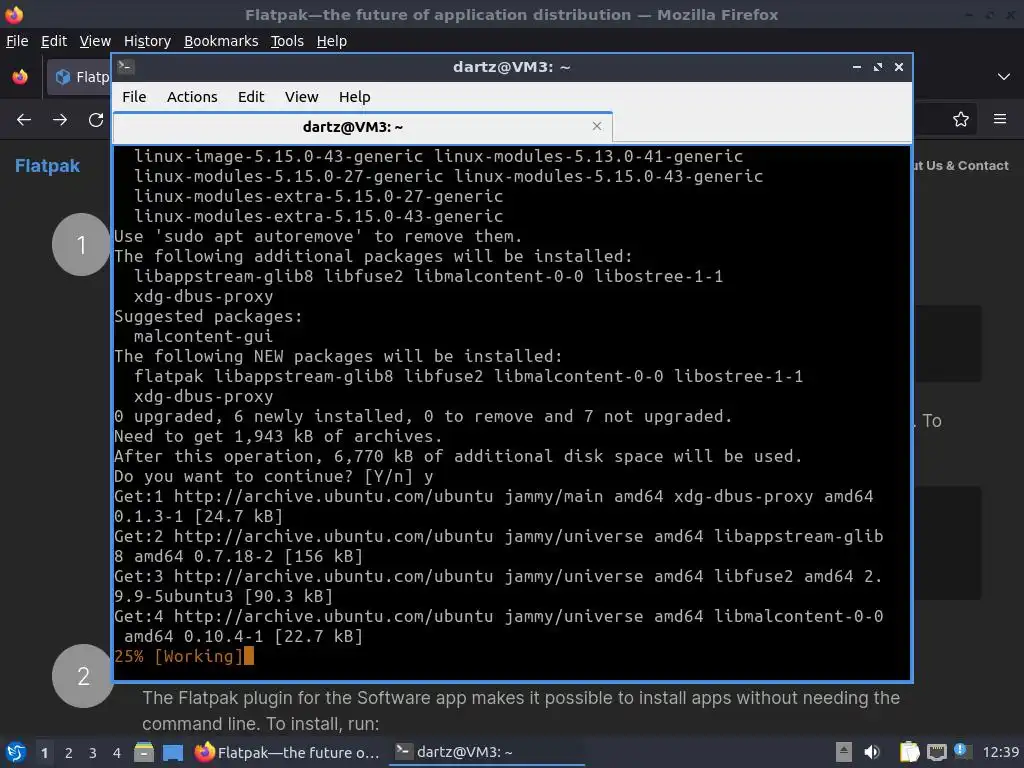The image size is (1024, 768).
Task: Open the file manager from the taskbar
Action: (144, 752)
